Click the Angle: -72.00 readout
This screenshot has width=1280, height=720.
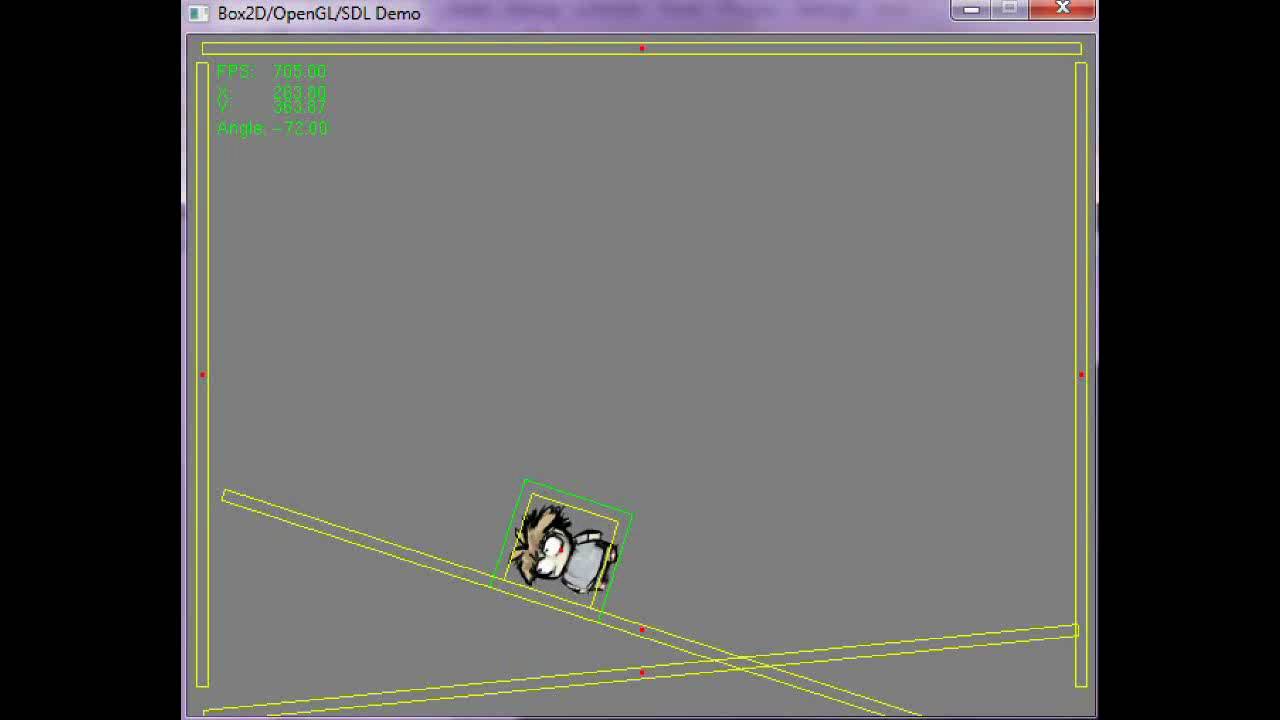pos(272,128)
